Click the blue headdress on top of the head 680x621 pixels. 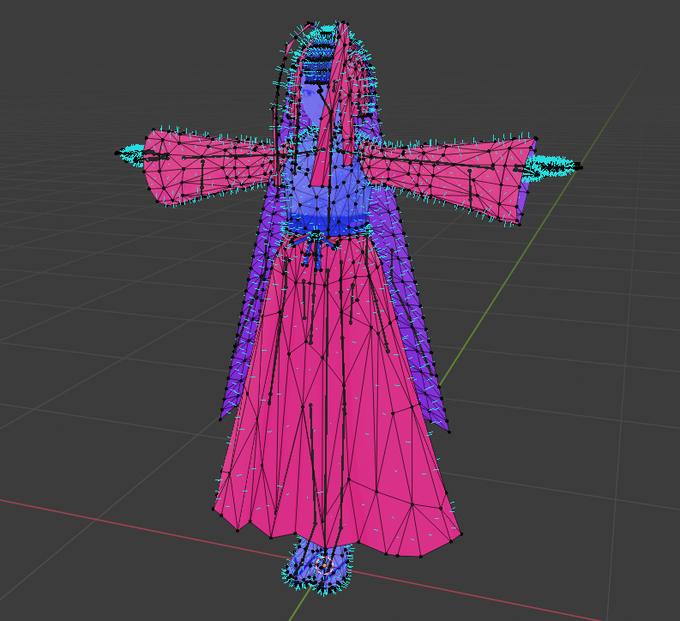point(317,59)
